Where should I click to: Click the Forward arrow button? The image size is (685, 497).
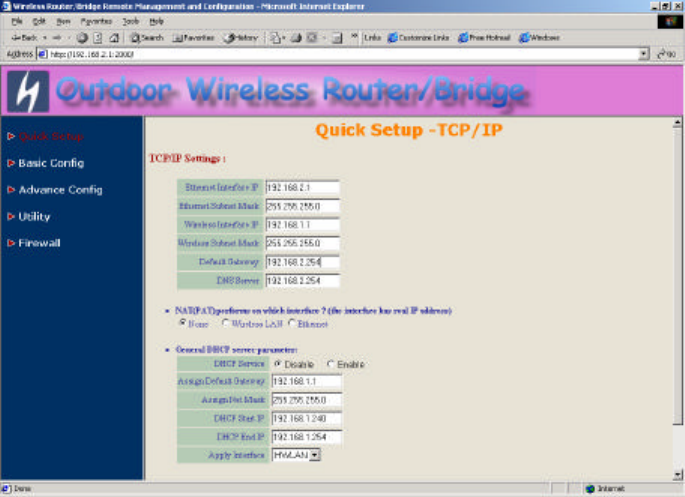57,38
